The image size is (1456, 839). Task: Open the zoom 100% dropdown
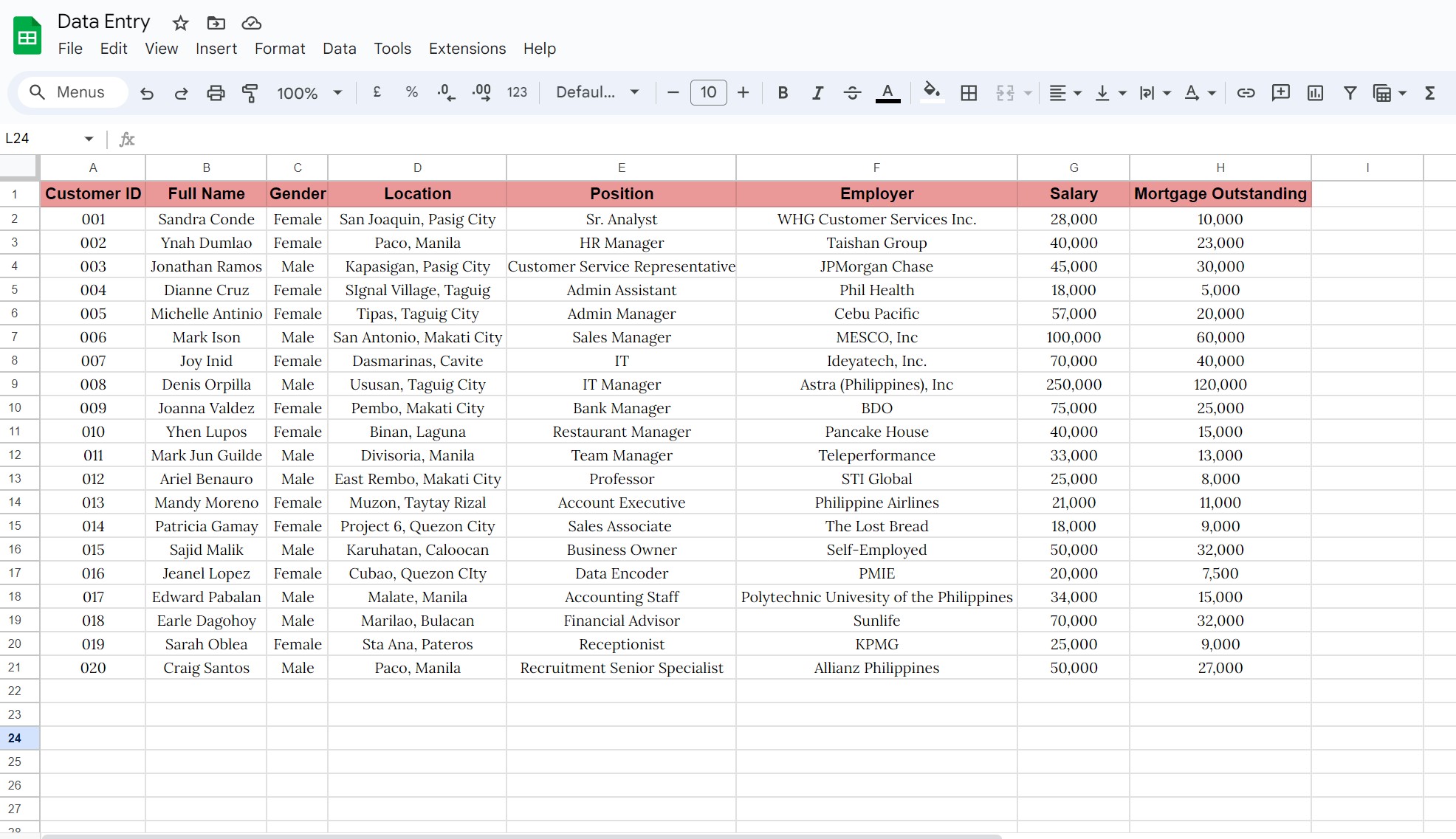click(x=309, y=93)
